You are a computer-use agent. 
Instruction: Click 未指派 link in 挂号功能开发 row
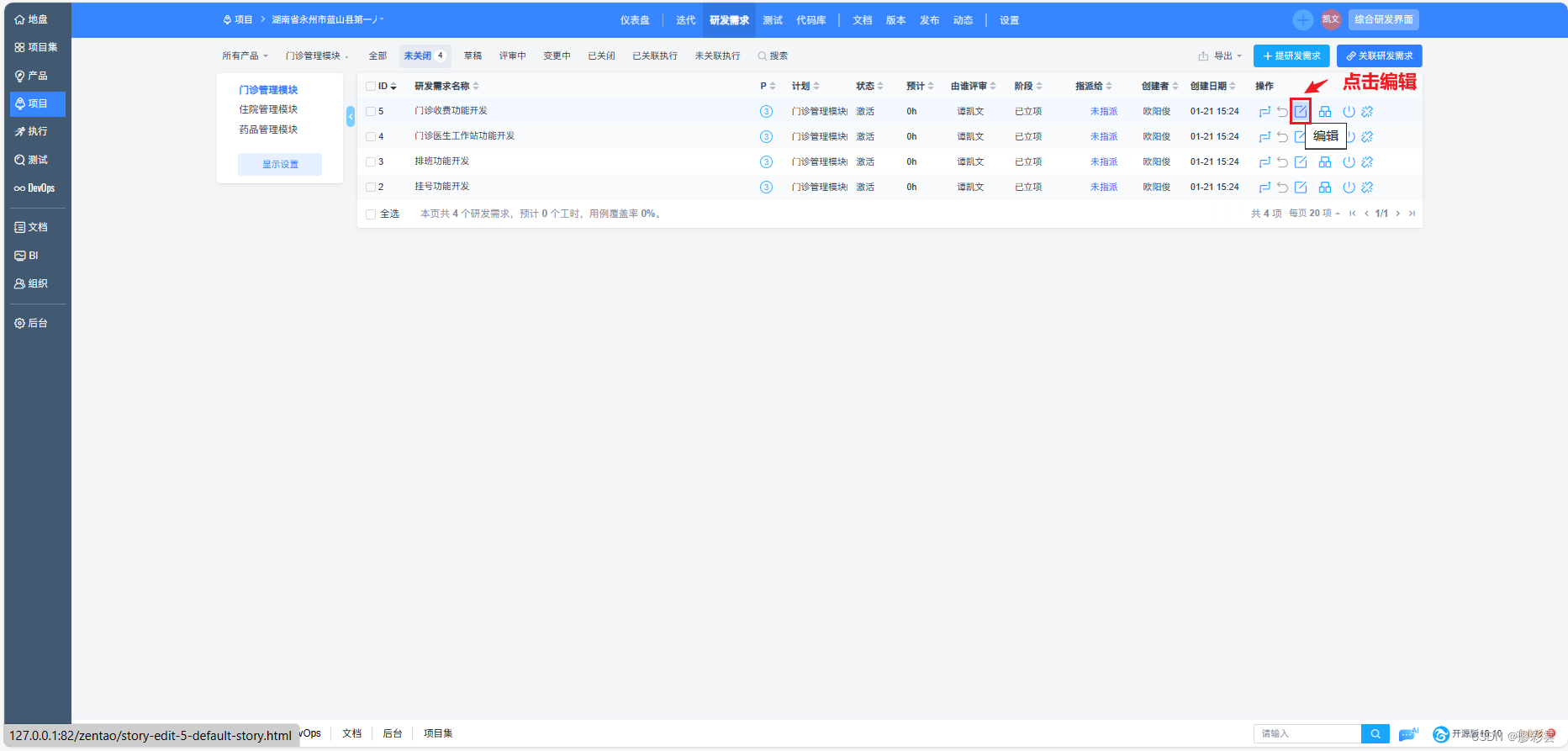[x=1104, y=187]
